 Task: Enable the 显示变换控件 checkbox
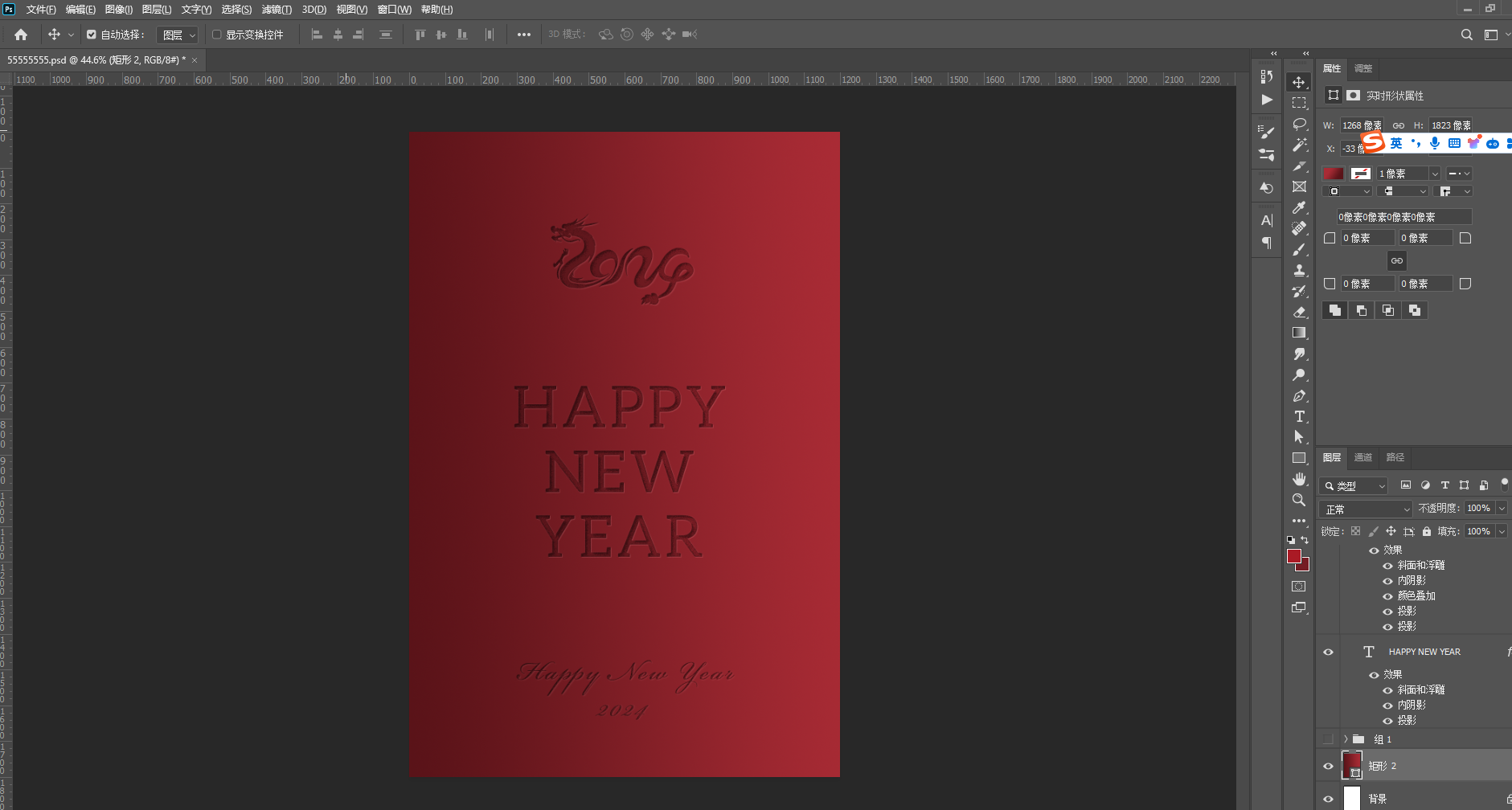[216, 35]
